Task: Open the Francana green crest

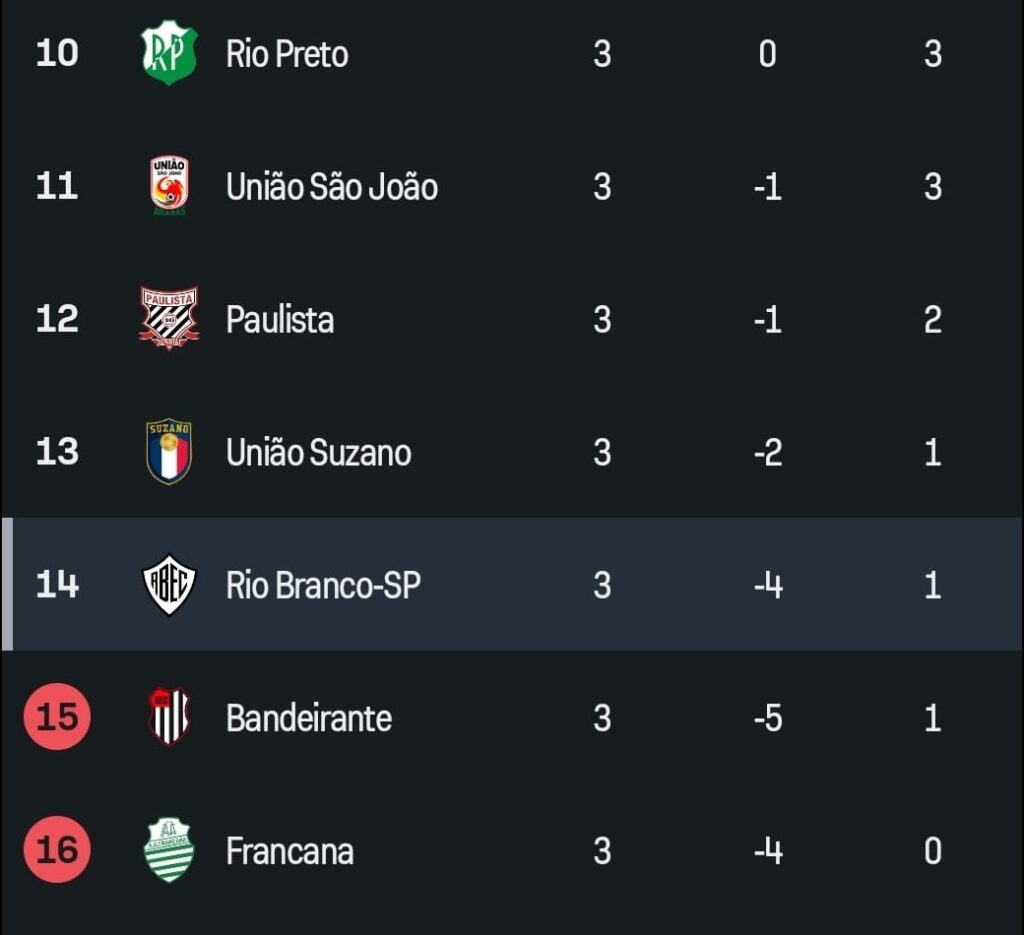Action: point(169,850)
